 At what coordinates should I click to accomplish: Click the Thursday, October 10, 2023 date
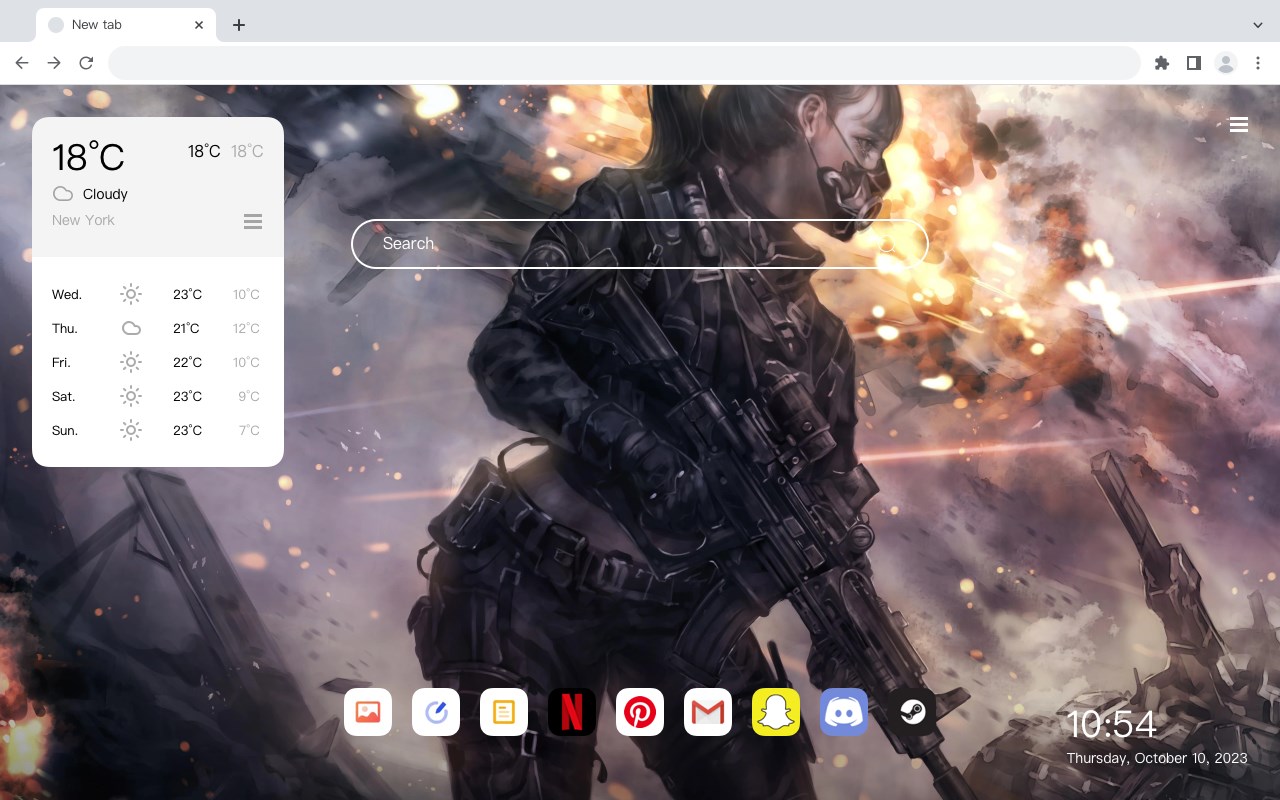tap(1157, 758)
